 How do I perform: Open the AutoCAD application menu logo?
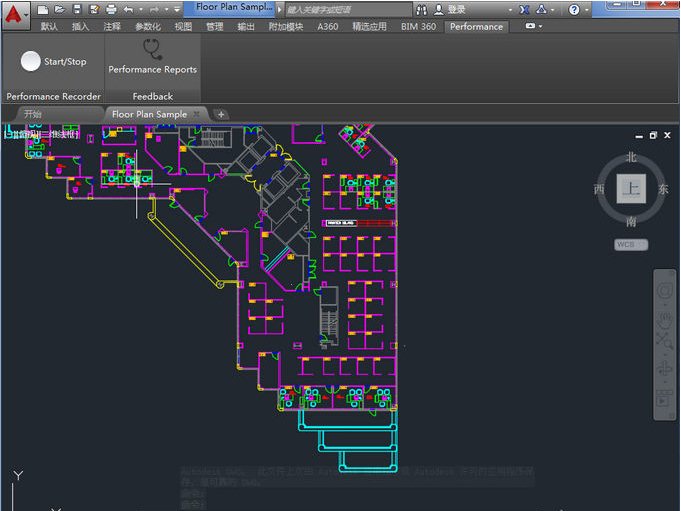[14, 15]
